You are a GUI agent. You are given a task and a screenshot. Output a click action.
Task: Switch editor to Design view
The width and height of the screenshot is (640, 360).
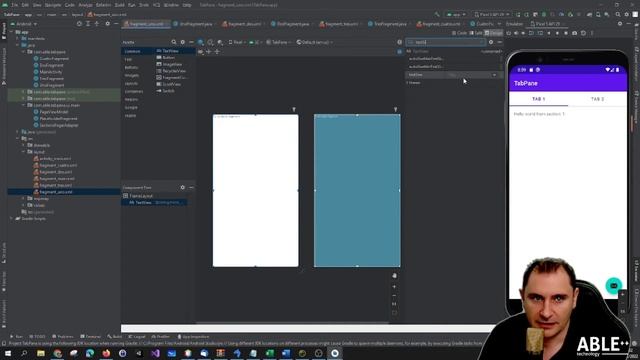tap(493, 33)
